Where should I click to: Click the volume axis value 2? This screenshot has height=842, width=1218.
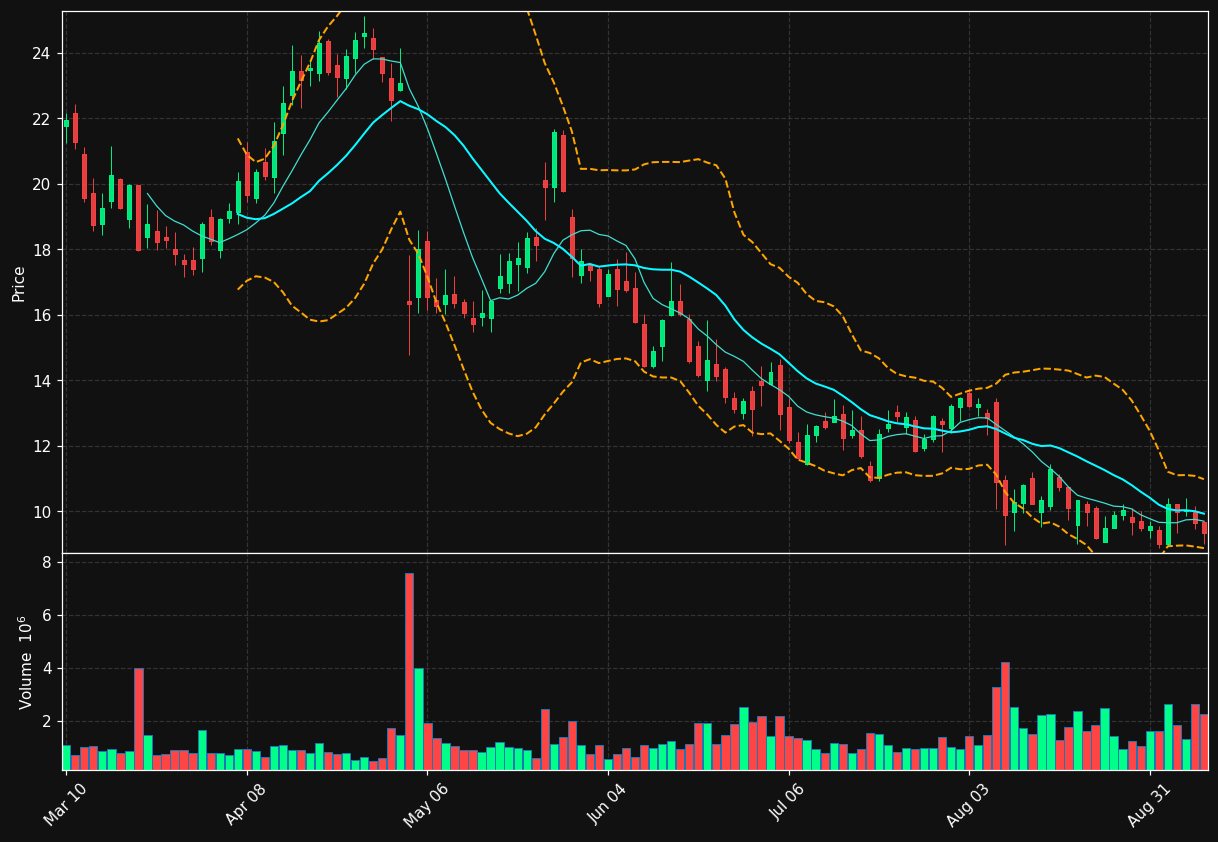pos(47,721)
